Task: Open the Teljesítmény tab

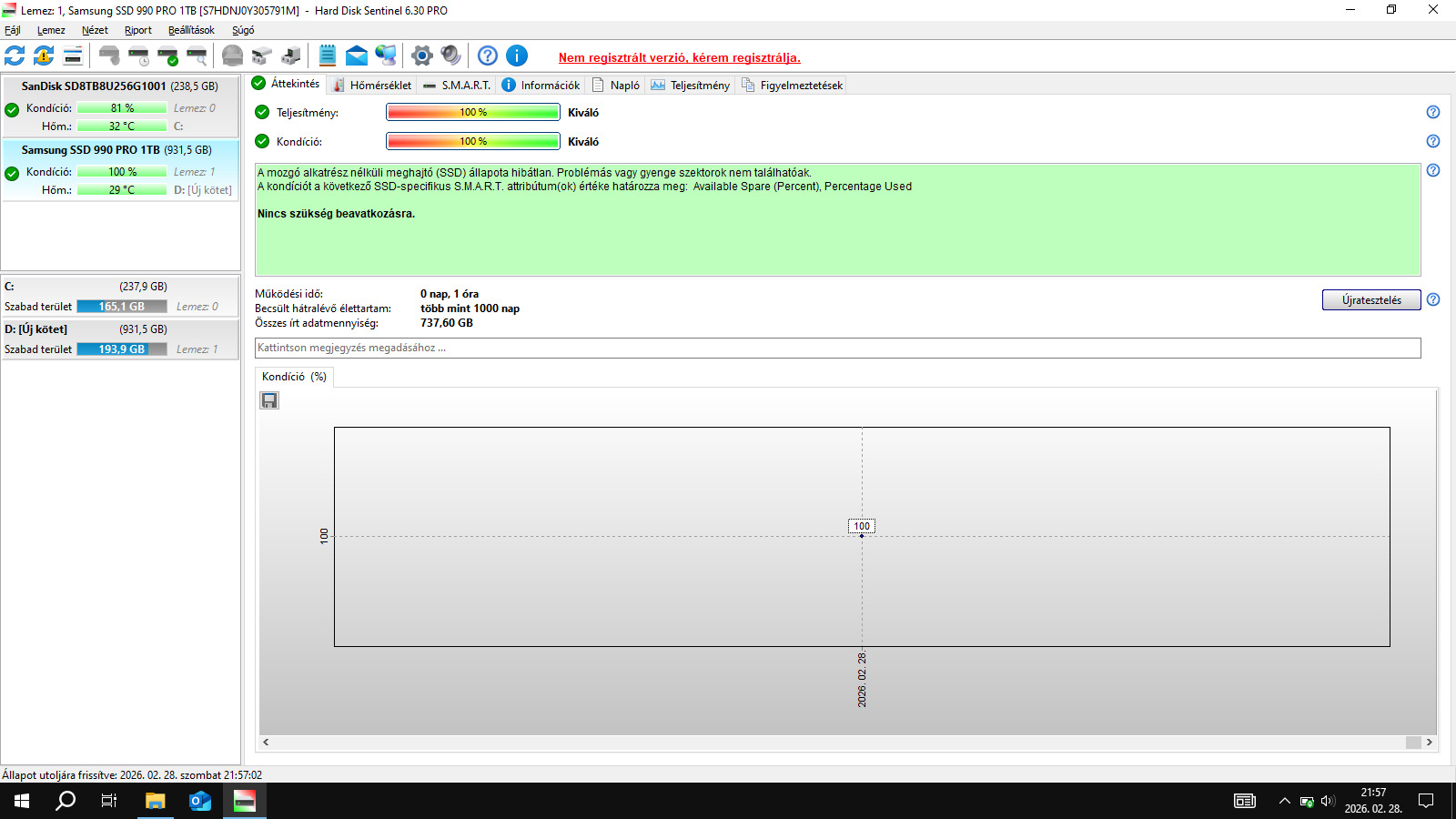Action: point(691,85)
